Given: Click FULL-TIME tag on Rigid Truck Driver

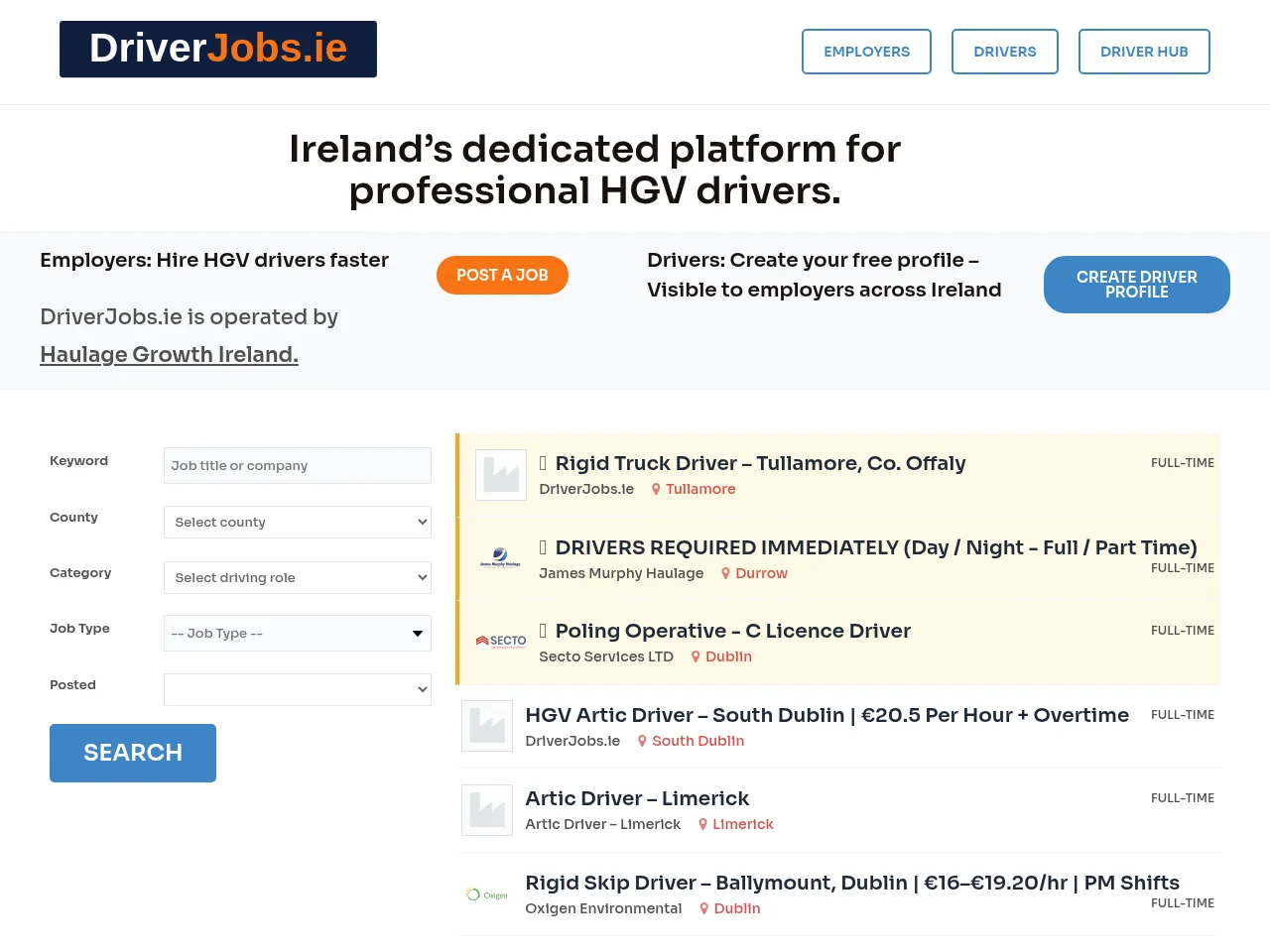Looking at the screenshot, I should 1183,463.
